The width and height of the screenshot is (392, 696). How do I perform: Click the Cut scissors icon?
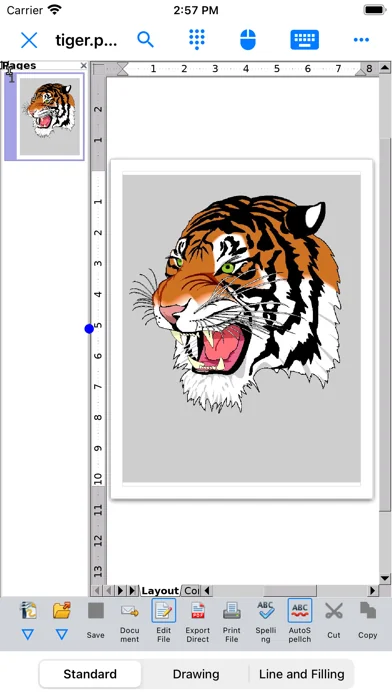pyautogui.click(x=334, y=620)
